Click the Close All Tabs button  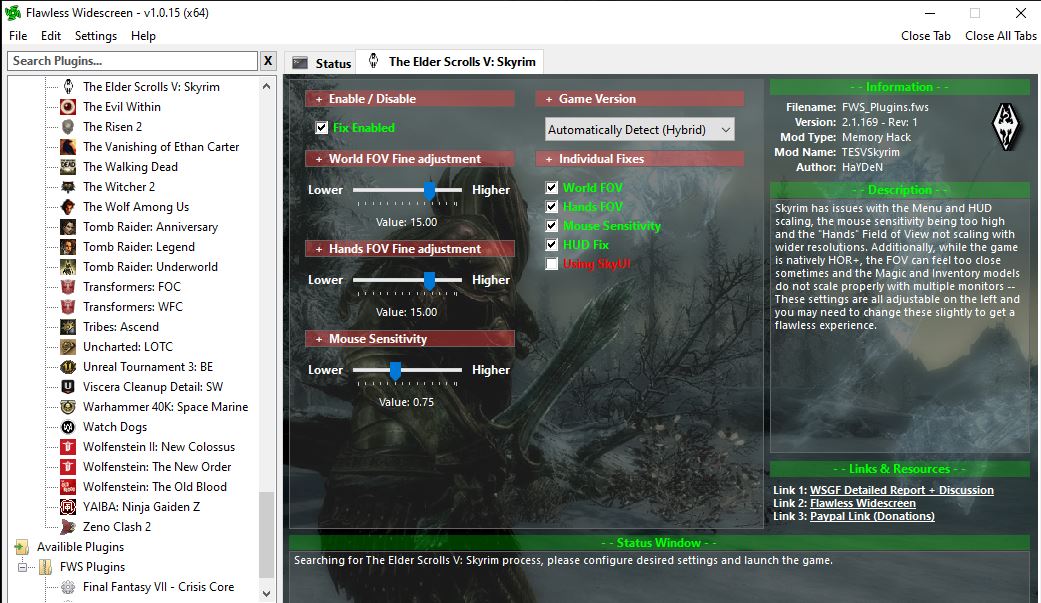pyautogui.click(x=1001, y=36)
